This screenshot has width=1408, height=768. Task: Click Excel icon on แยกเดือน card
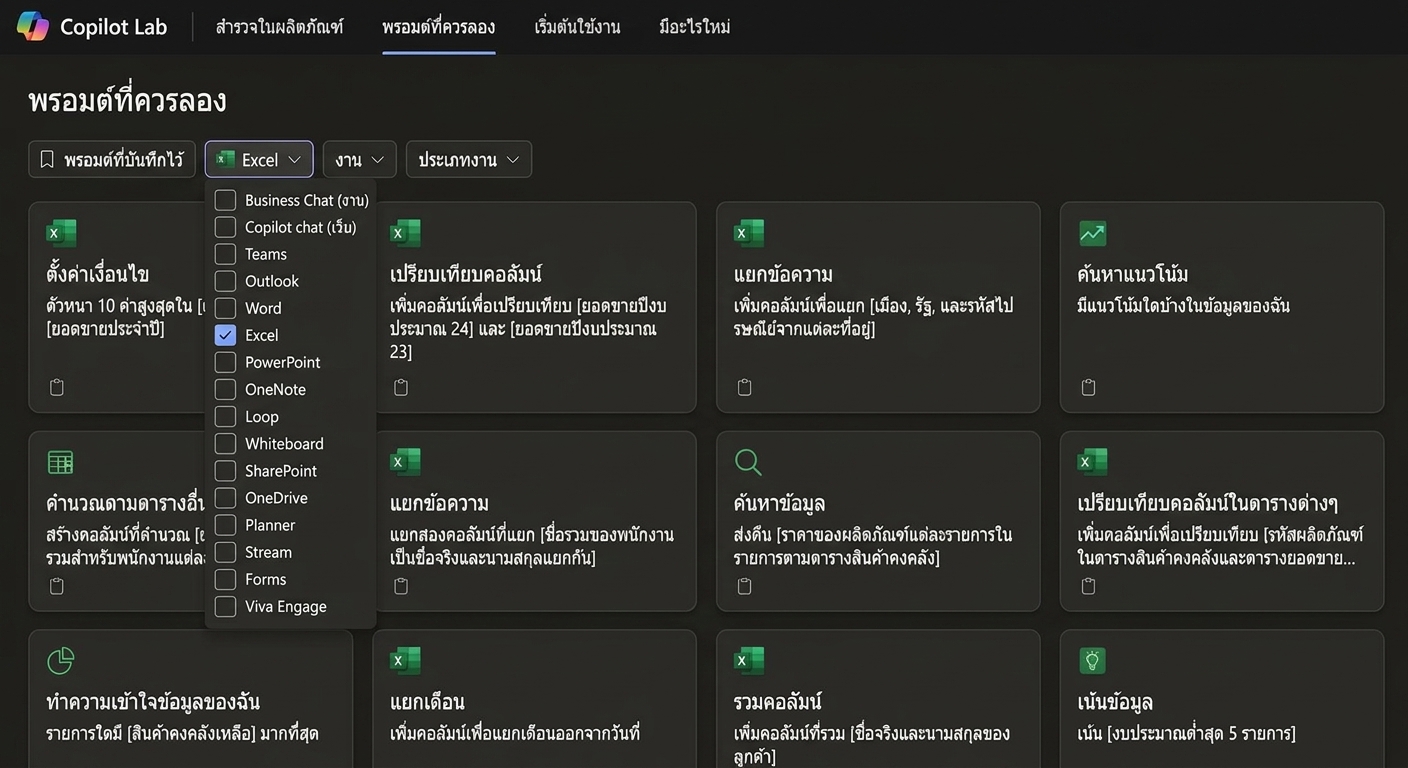[x=405, y=661]
